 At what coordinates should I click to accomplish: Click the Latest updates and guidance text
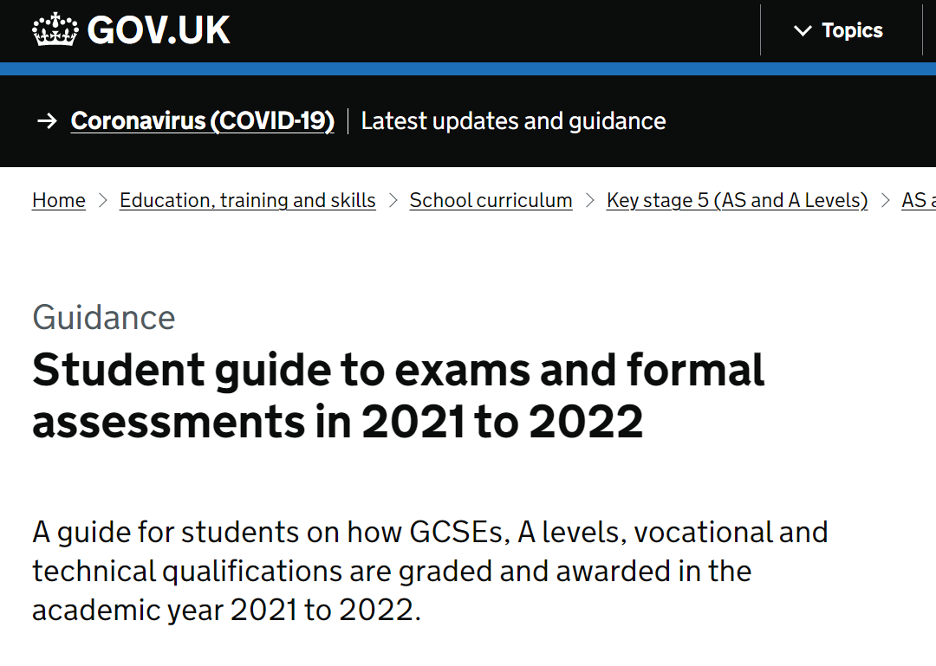[513, 121]
